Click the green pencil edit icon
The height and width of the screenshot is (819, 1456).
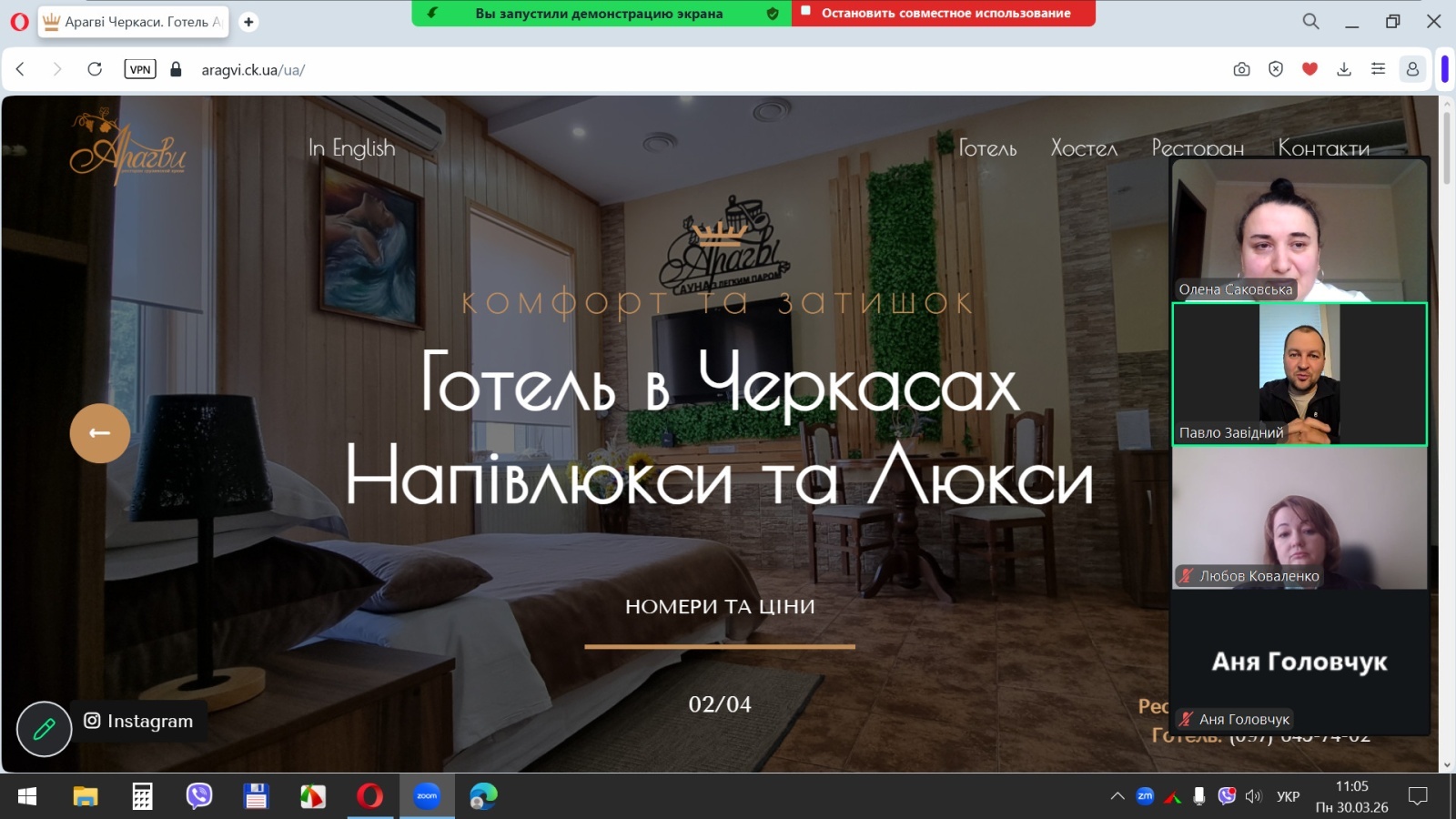[44, 729]
